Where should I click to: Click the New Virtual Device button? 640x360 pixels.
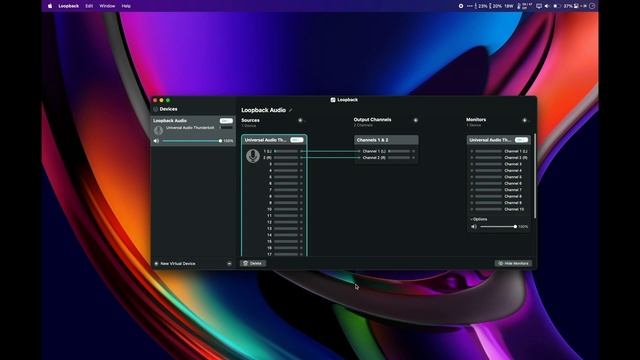point(175,264)
